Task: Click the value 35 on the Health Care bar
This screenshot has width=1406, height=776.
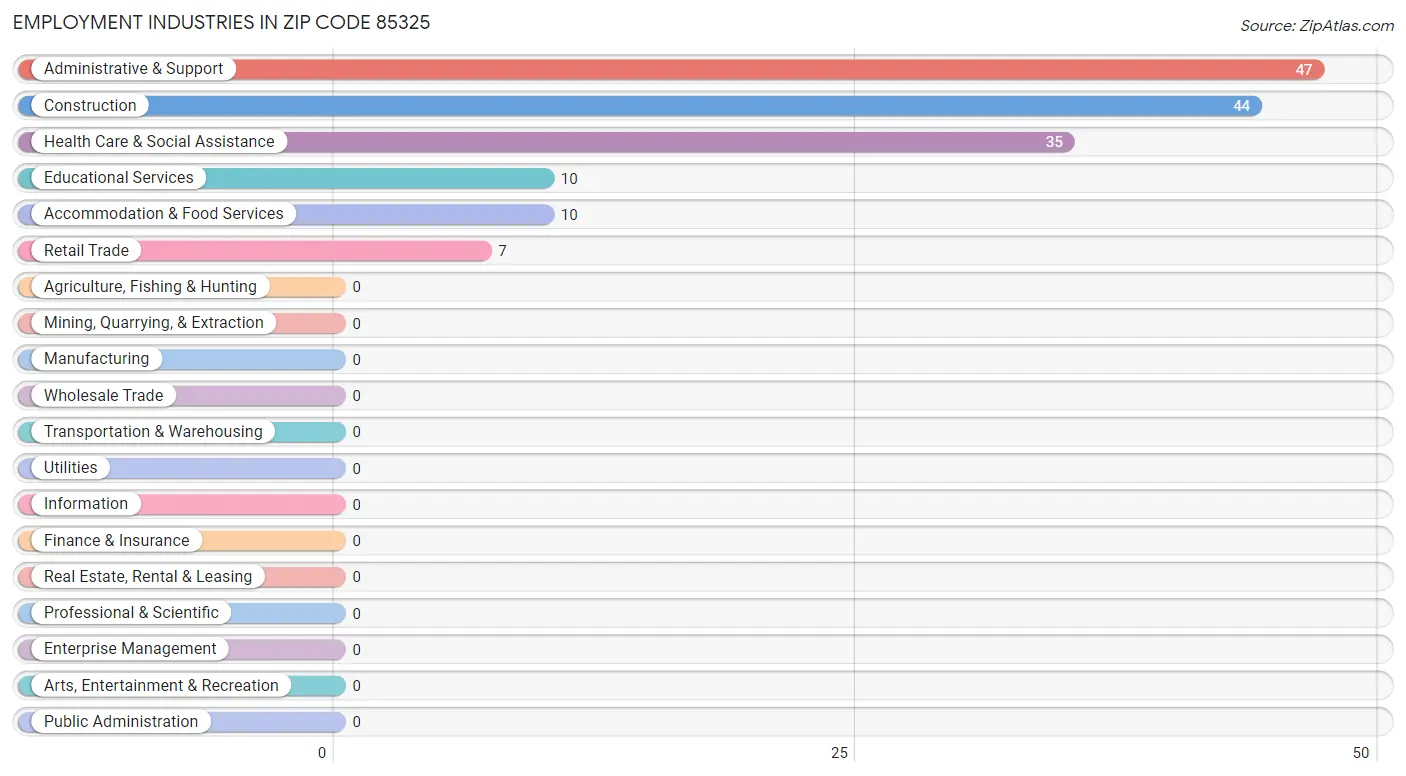Action: [x=1054, y=142]
